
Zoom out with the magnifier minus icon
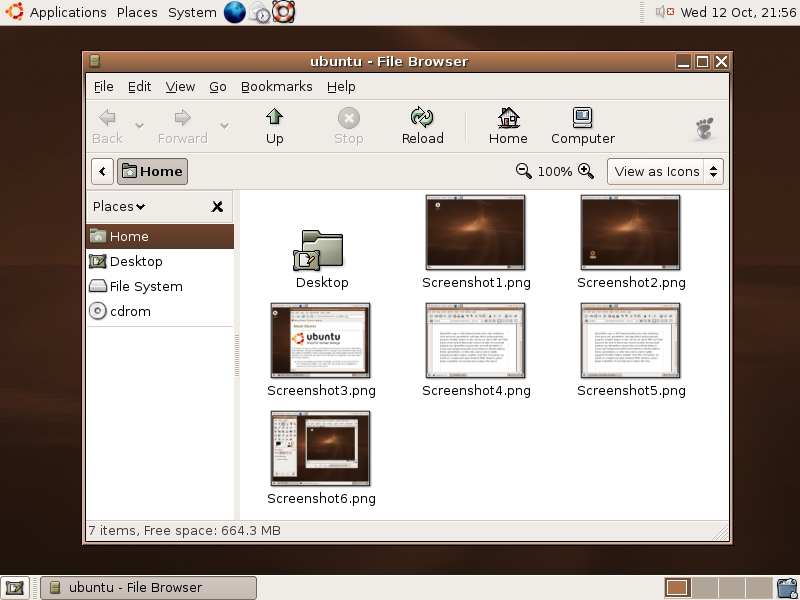point(524,171)
